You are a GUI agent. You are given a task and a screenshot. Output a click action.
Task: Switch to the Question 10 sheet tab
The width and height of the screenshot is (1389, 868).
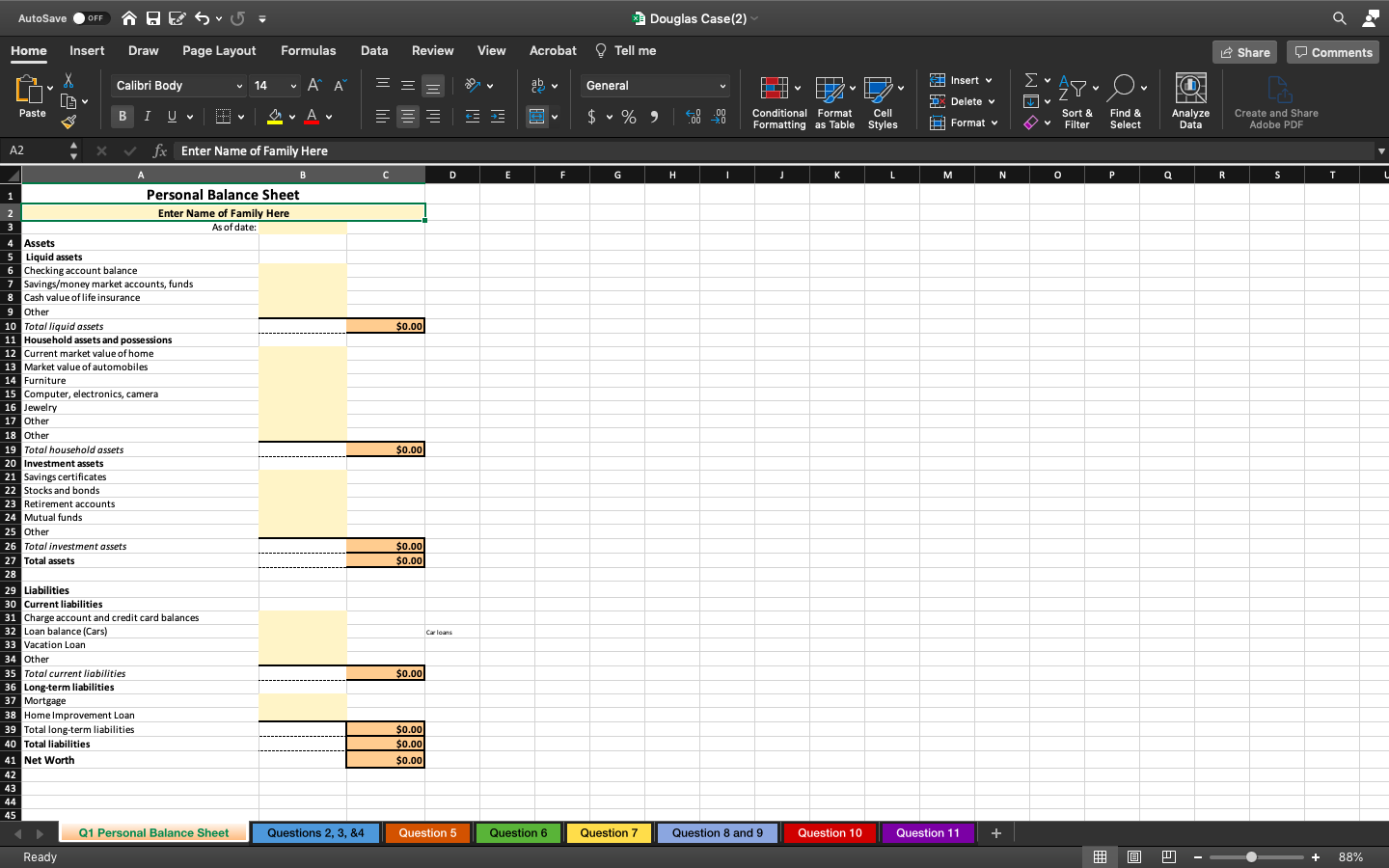point(830,832)
